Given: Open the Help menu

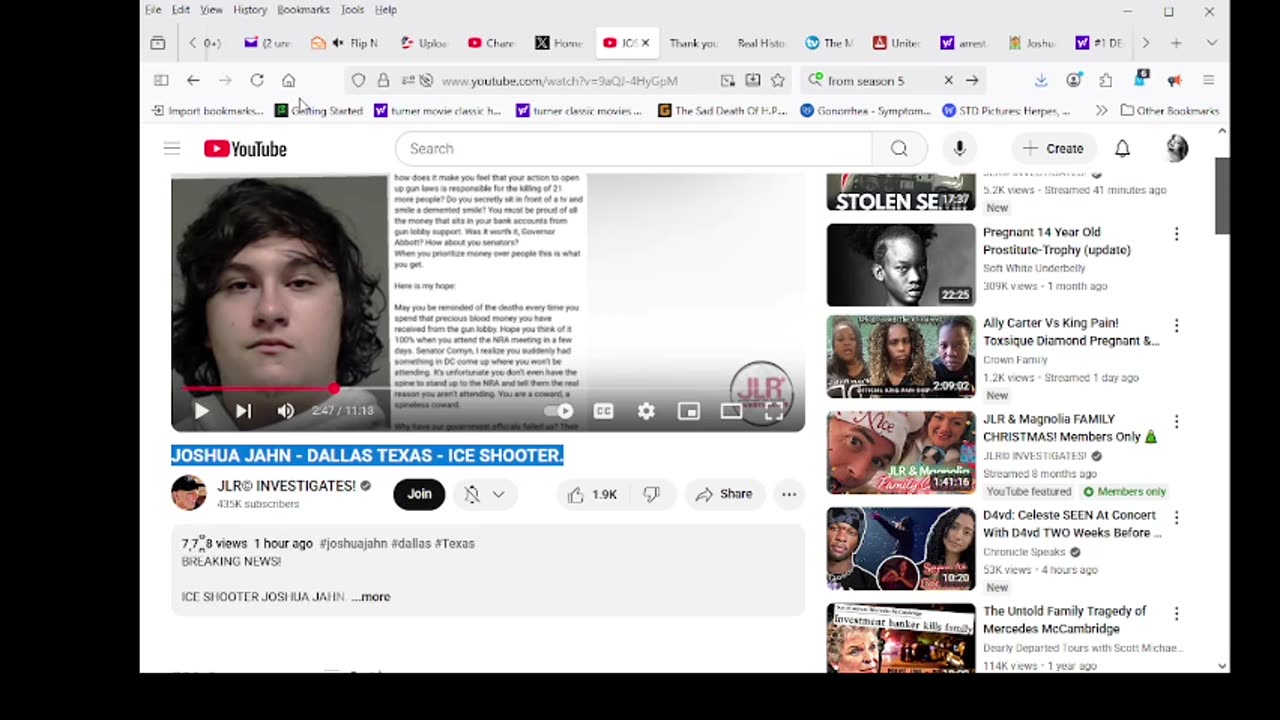Looking at the screenshot, I should coord(386,10).
